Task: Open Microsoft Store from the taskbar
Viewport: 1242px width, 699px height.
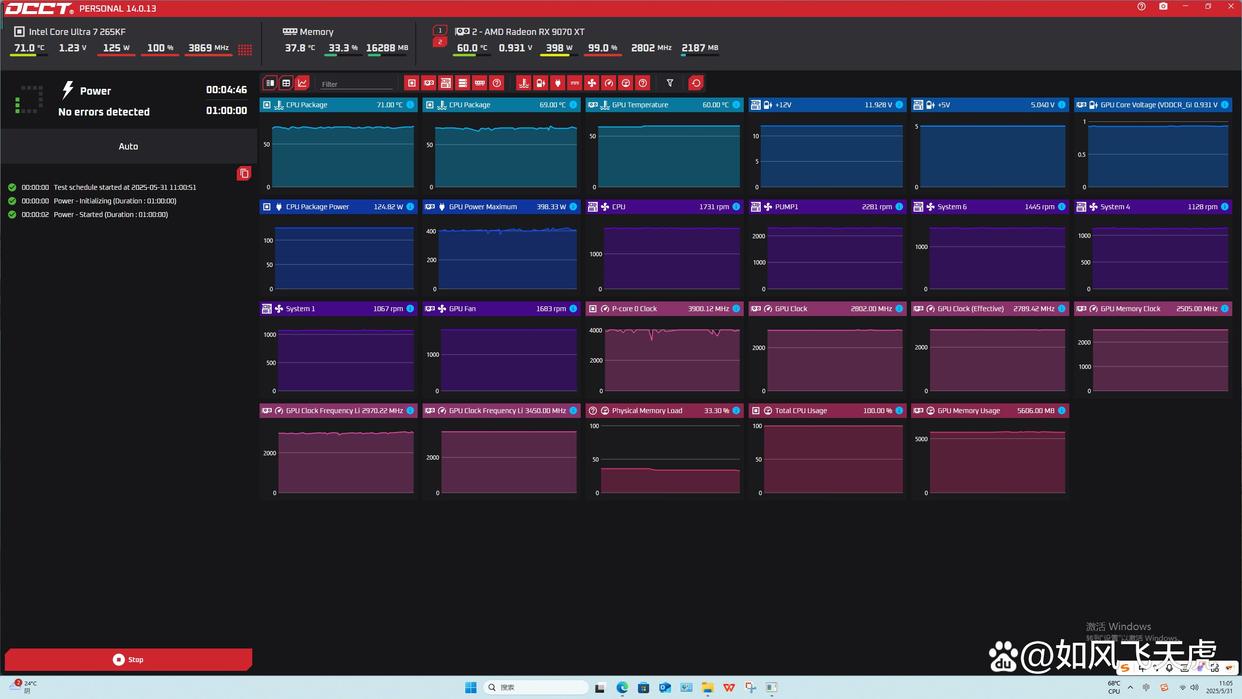Action: [x=643, y=687]
